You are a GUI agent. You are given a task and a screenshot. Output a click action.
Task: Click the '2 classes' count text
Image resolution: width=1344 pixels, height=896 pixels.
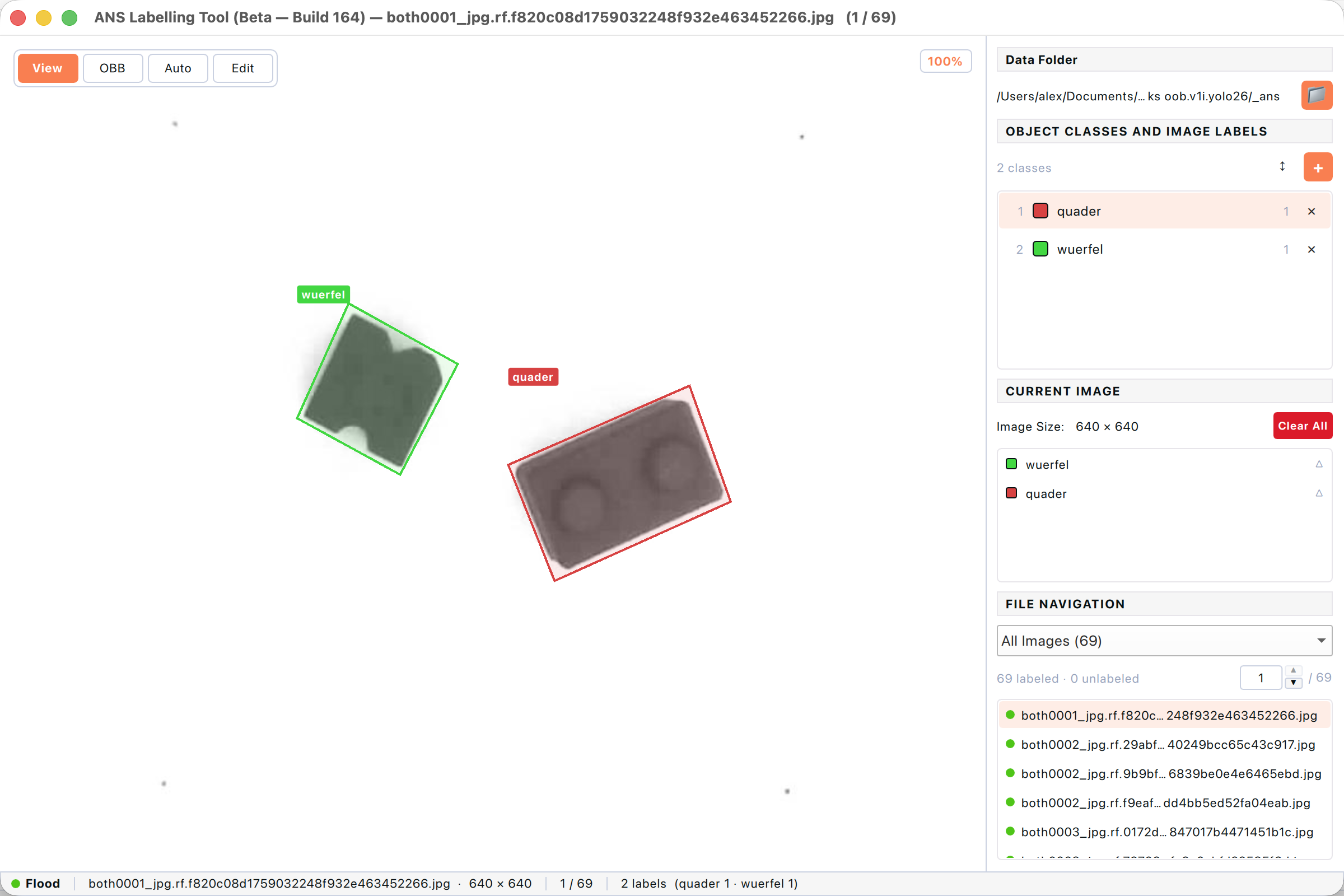[x=1024, y=168]
